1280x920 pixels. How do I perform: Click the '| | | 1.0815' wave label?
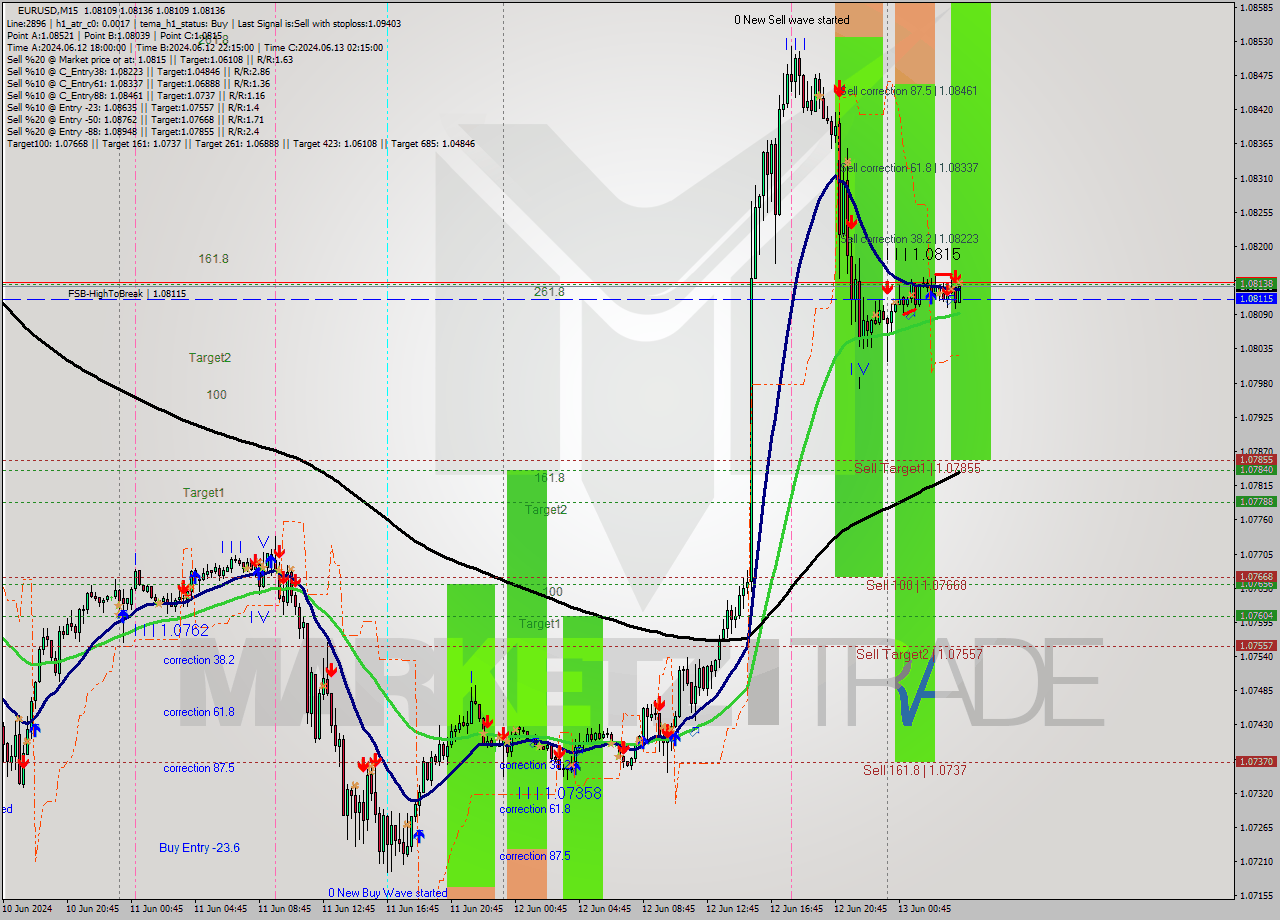coord(922,255)
